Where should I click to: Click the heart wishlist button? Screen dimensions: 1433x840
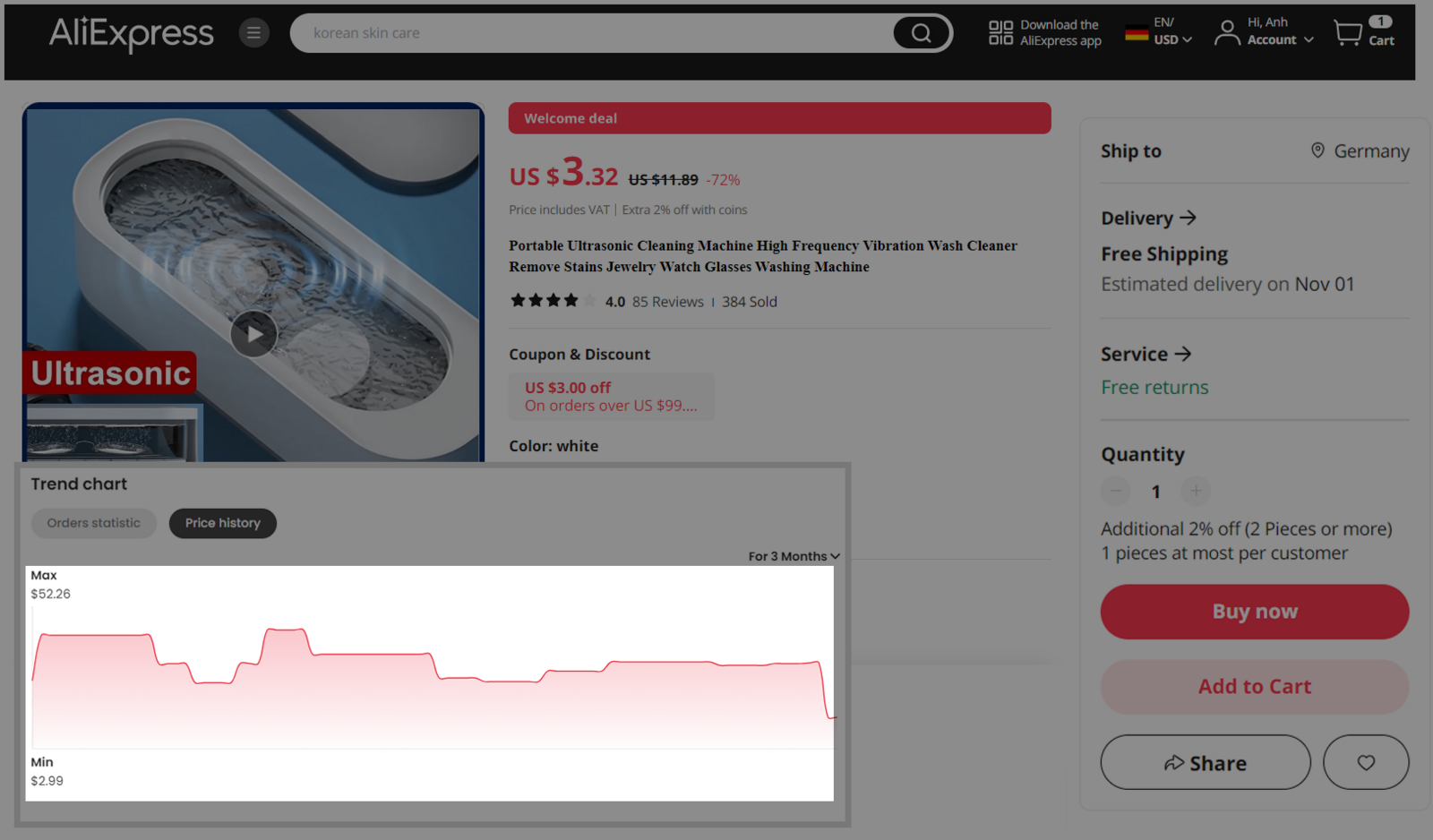tap(1365, 762)
